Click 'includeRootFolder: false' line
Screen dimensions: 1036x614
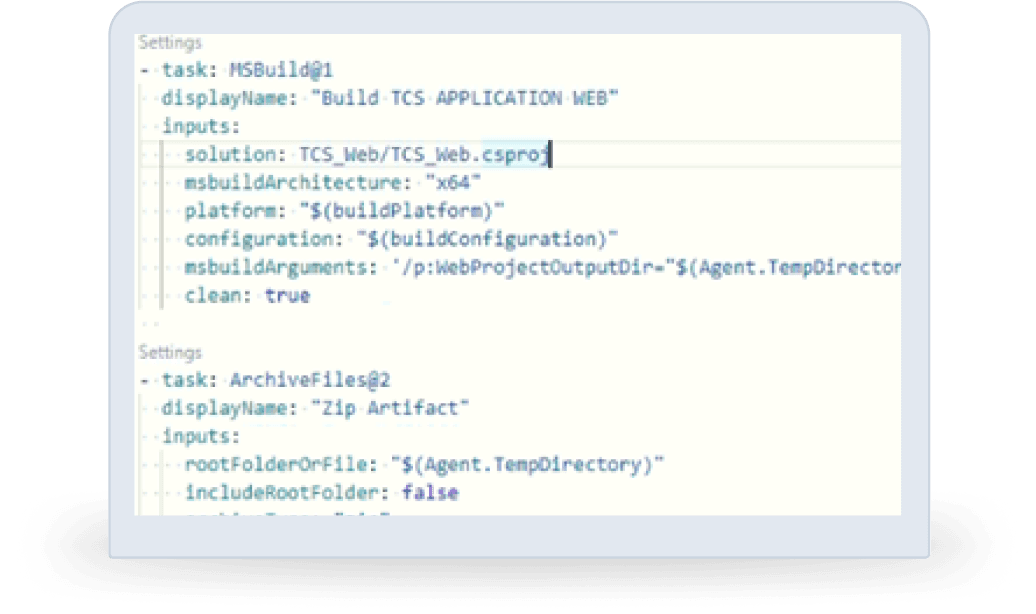pyautogui.click(x=321, y=493)
